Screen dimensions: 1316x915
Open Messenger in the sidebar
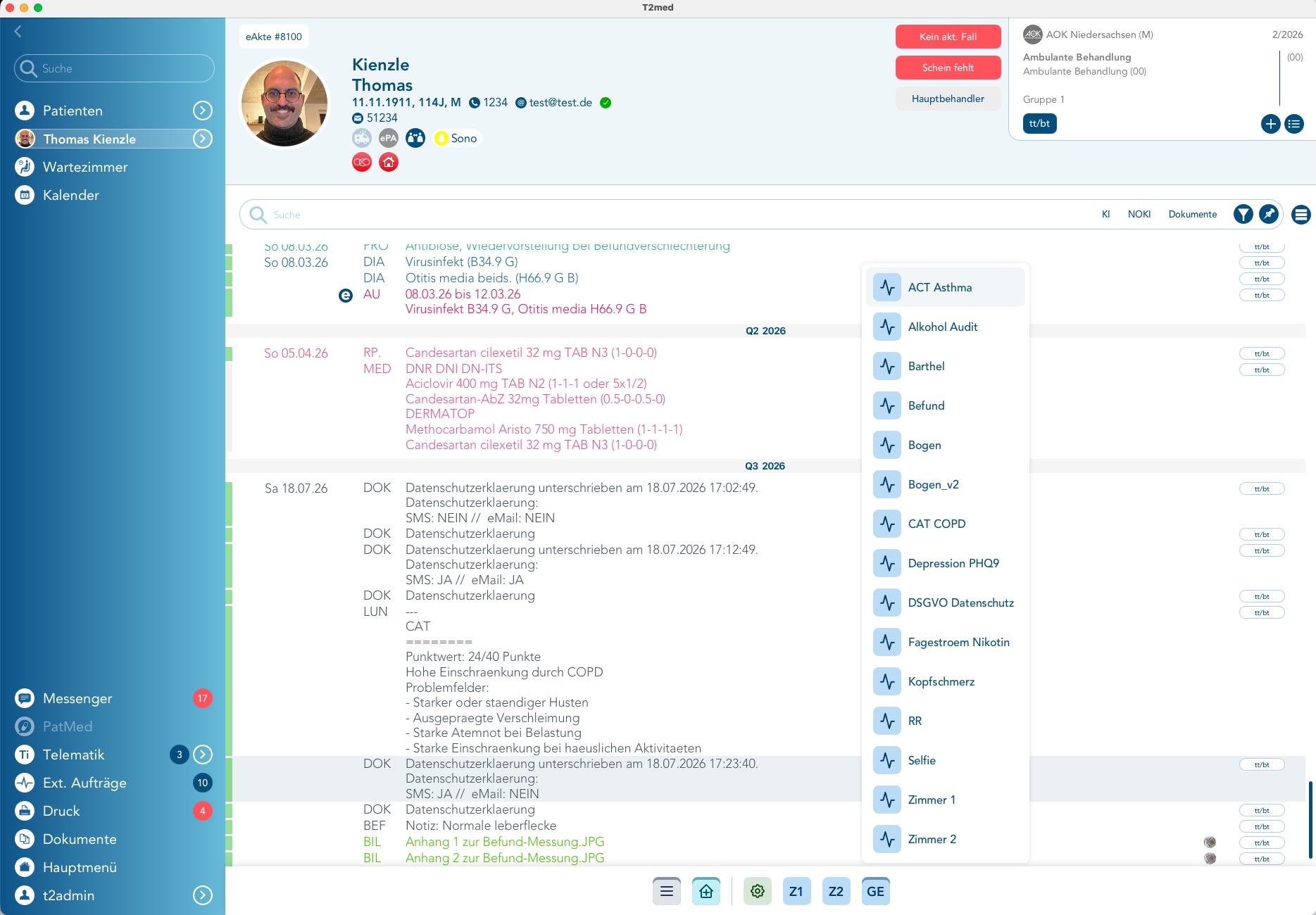77,698
